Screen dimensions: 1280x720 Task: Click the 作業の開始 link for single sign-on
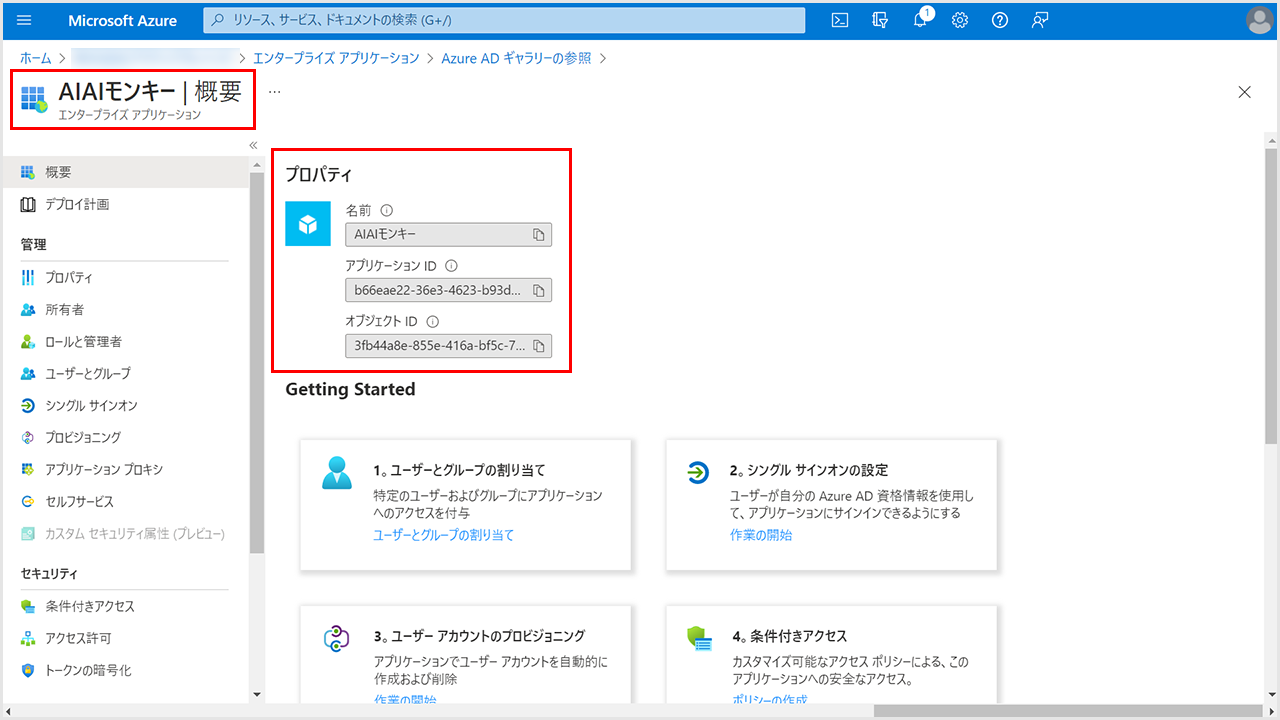point(760,535)
